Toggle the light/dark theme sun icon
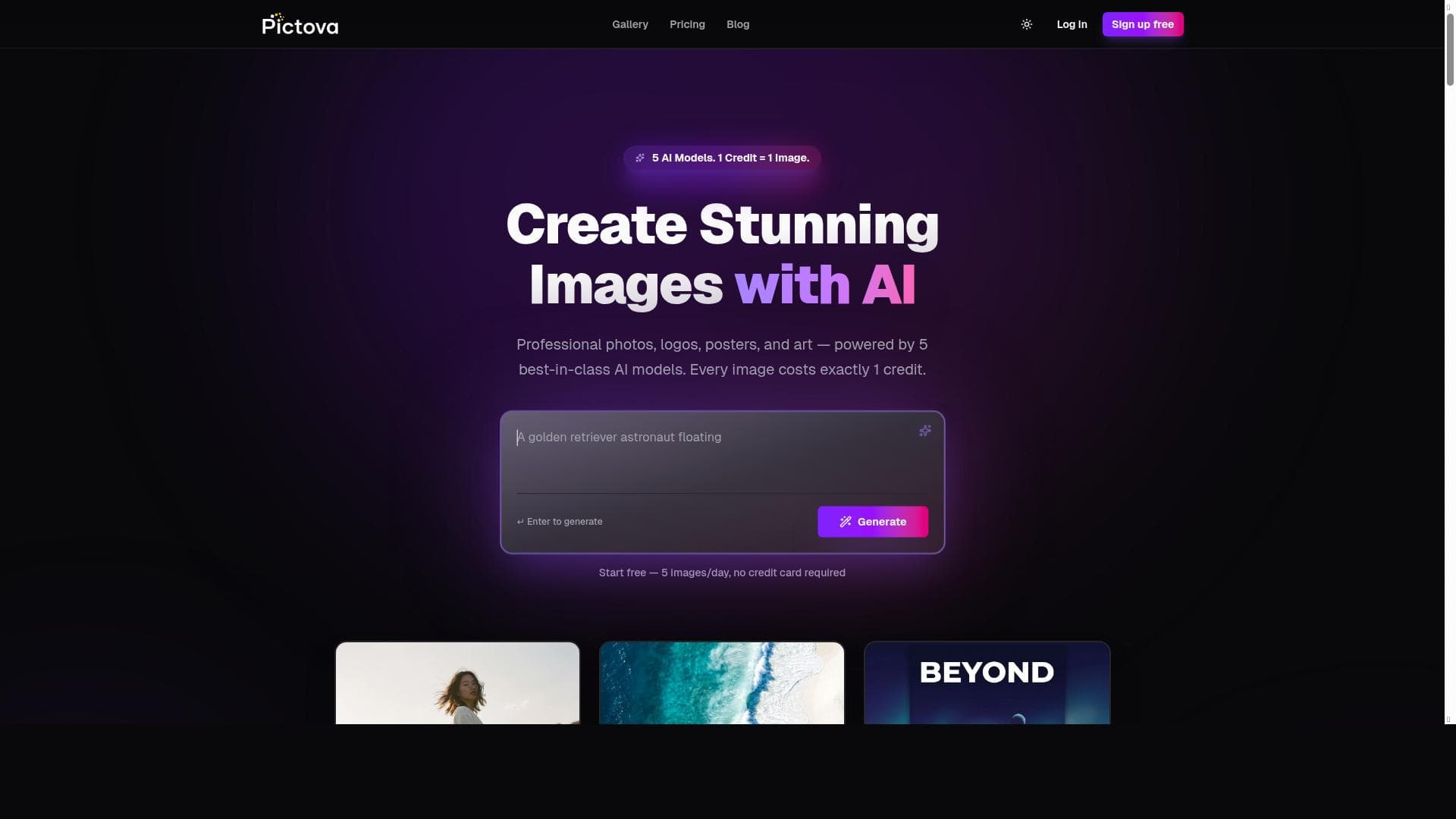Screen dimensions: 1456x819 [x=1026, y=24]
